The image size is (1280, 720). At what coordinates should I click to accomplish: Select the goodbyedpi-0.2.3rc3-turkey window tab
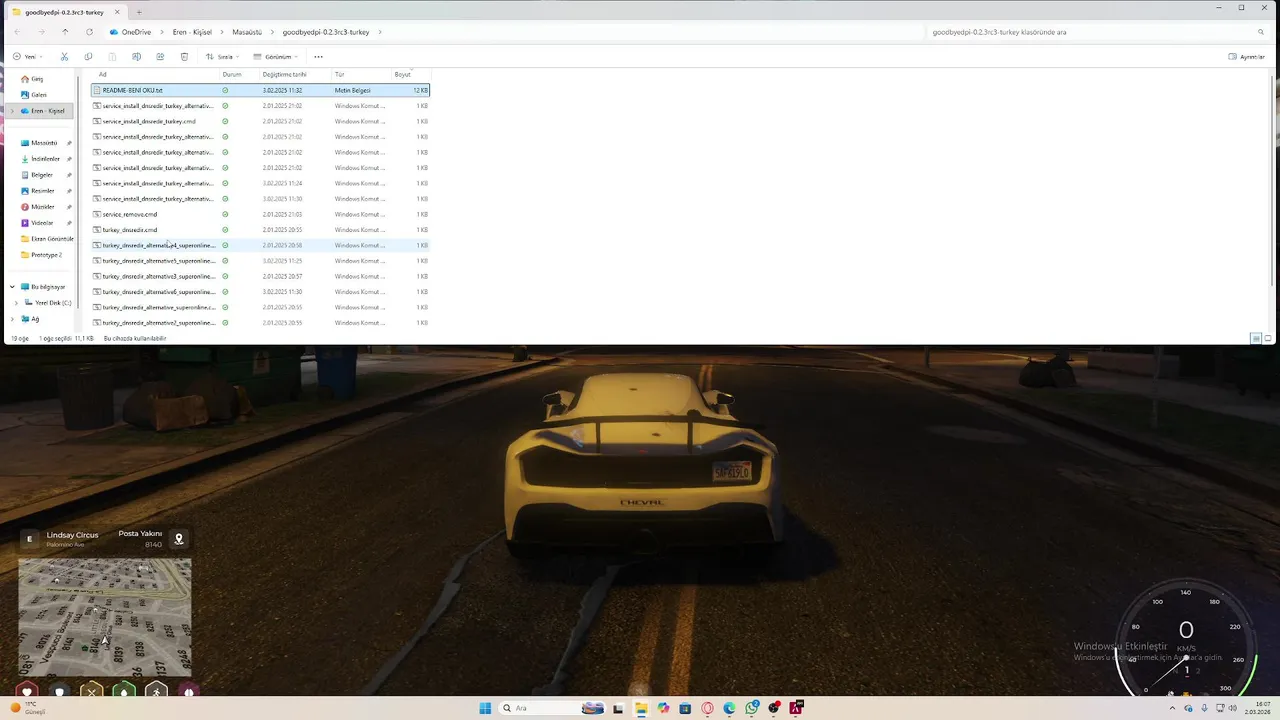point(64,12)
